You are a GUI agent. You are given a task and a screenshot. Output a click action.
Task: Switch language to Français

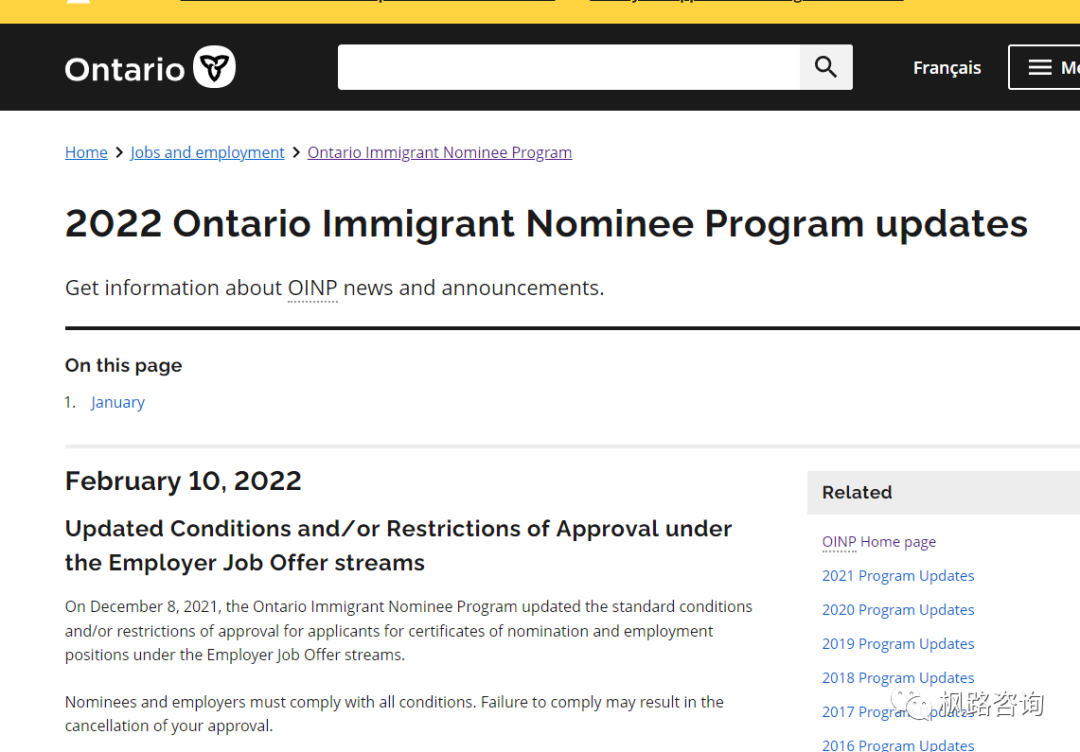point(946,67)
